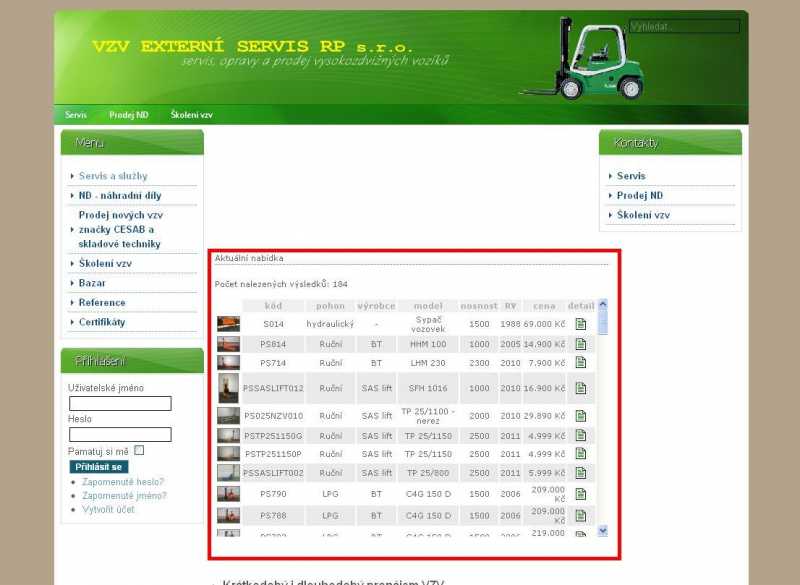
Task: Show detail page for PSTP251150G
Action: 580,436
